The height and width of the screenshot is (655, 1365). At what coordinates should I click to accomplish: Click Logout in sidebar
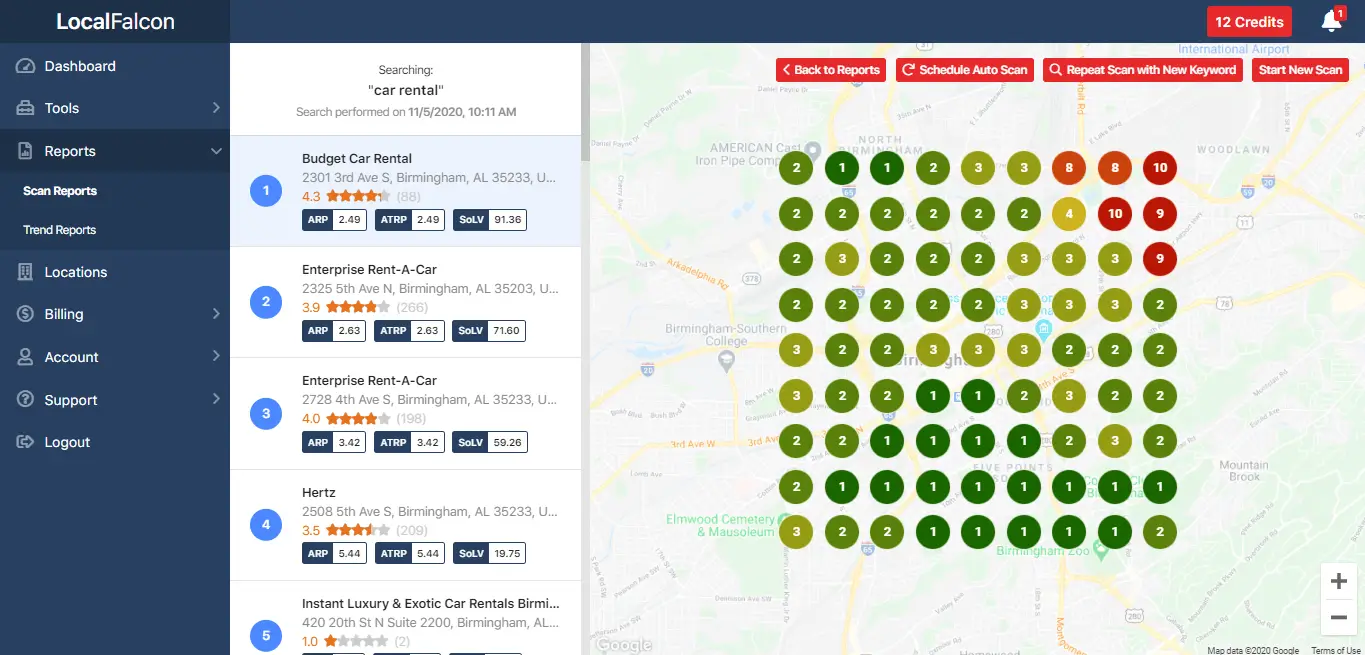(67, 442)
